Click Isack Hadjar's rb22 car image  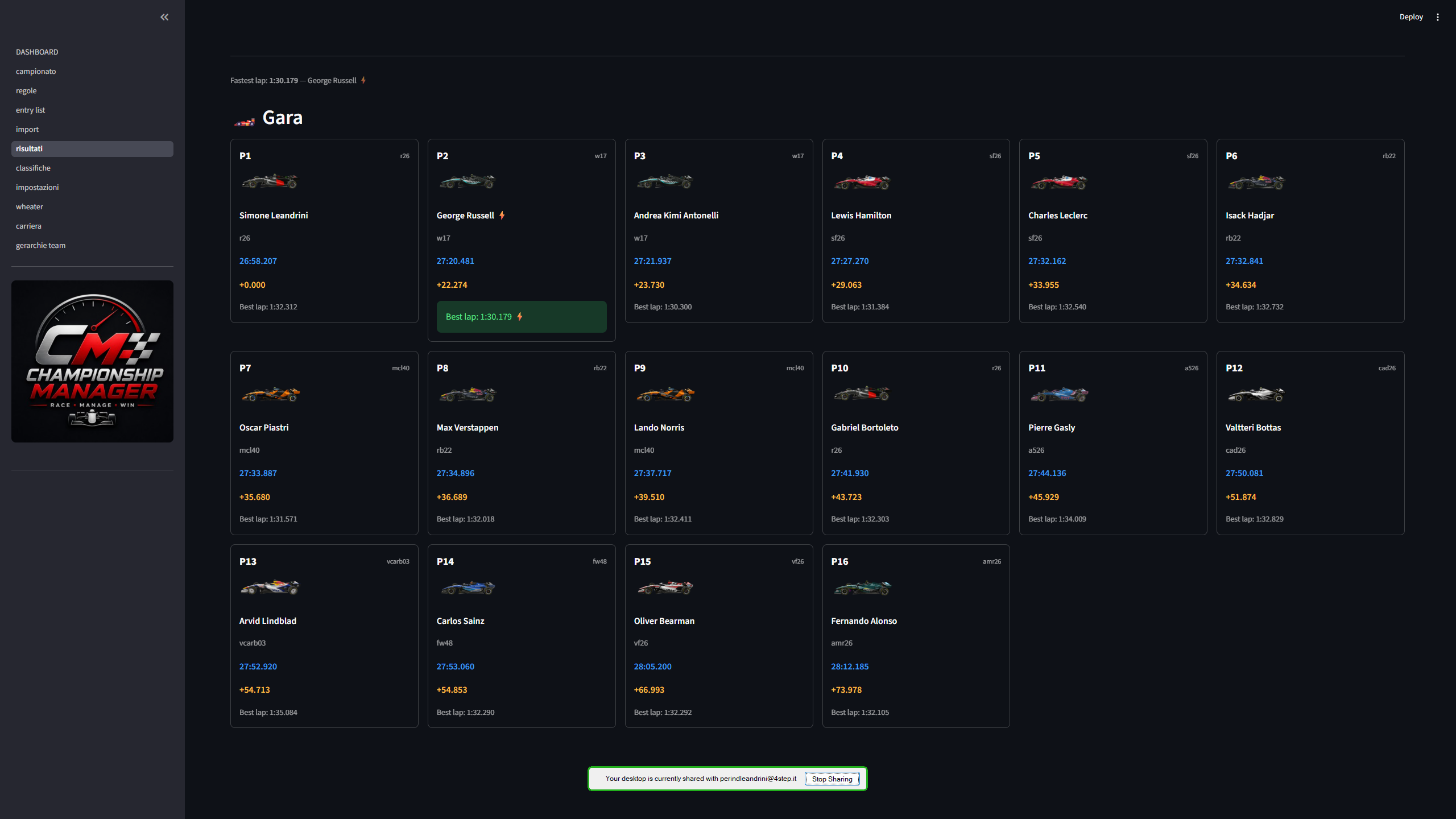(x=1256, y=182)
